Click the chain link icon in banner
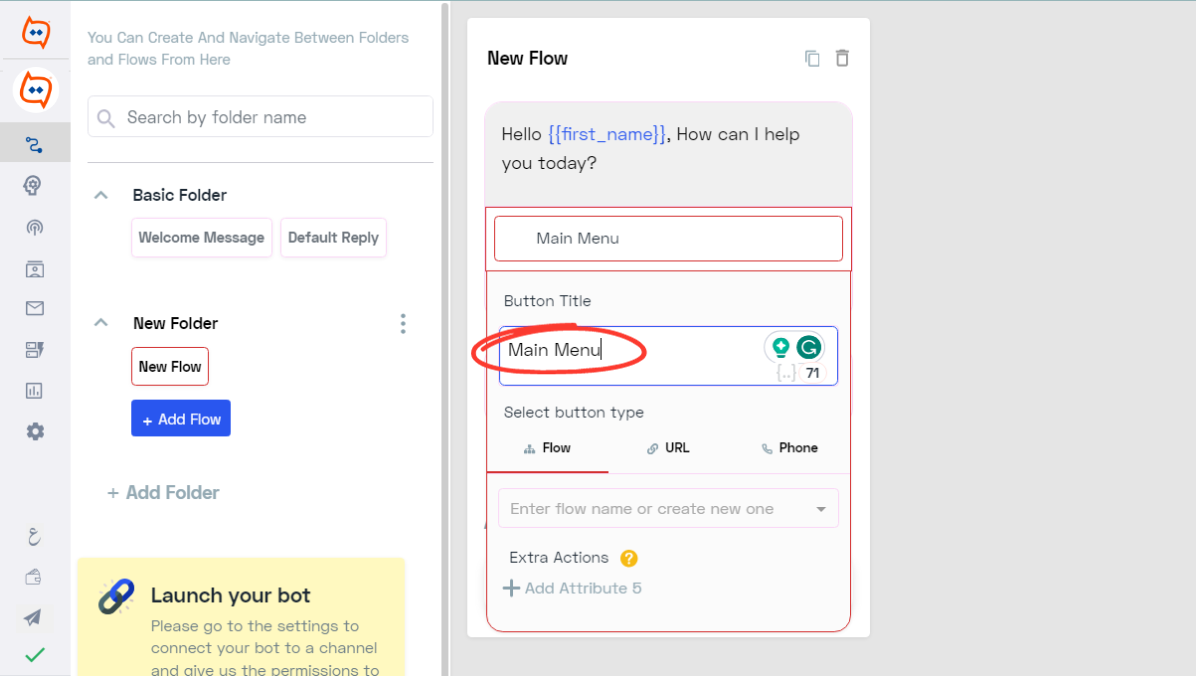1196x676 pixels. [x=116, y=597]
